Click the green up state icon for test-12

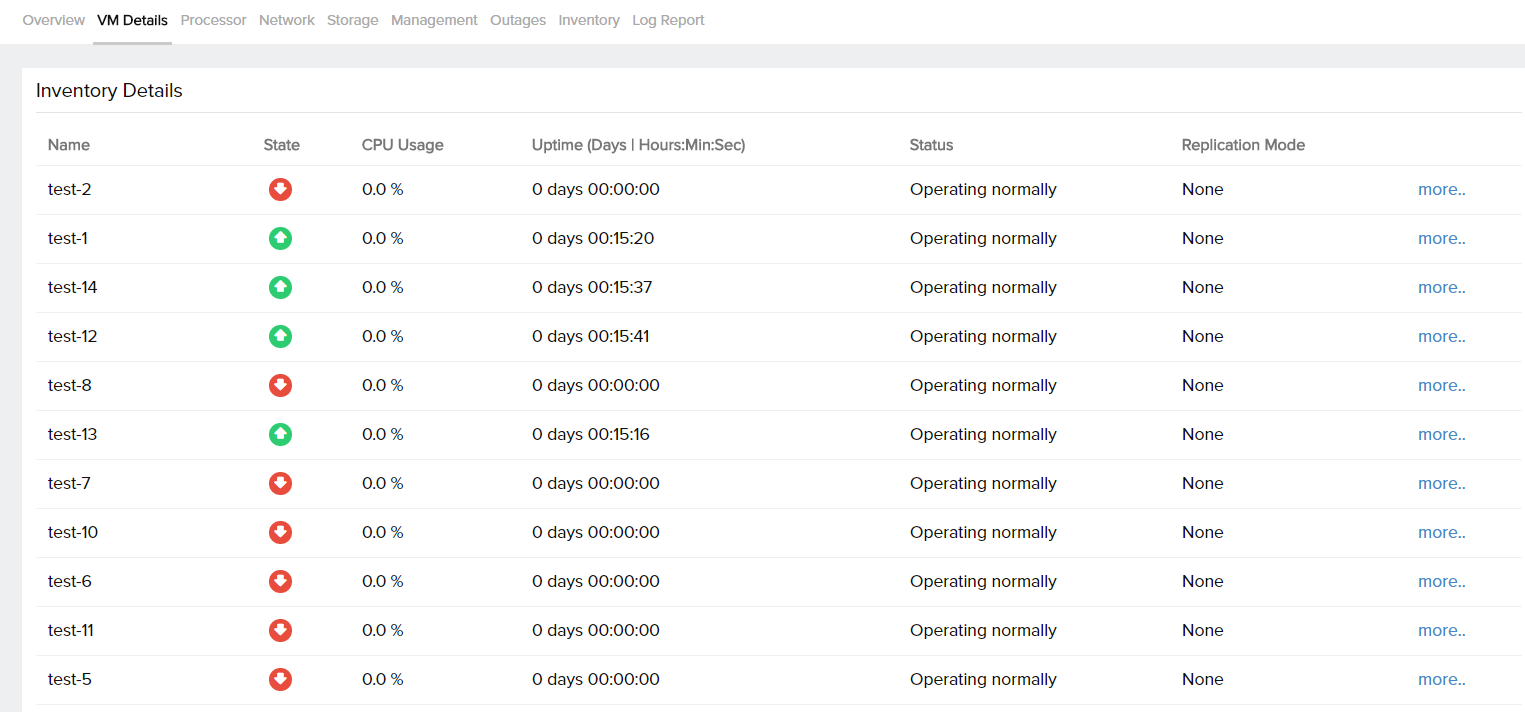[281, 336]
